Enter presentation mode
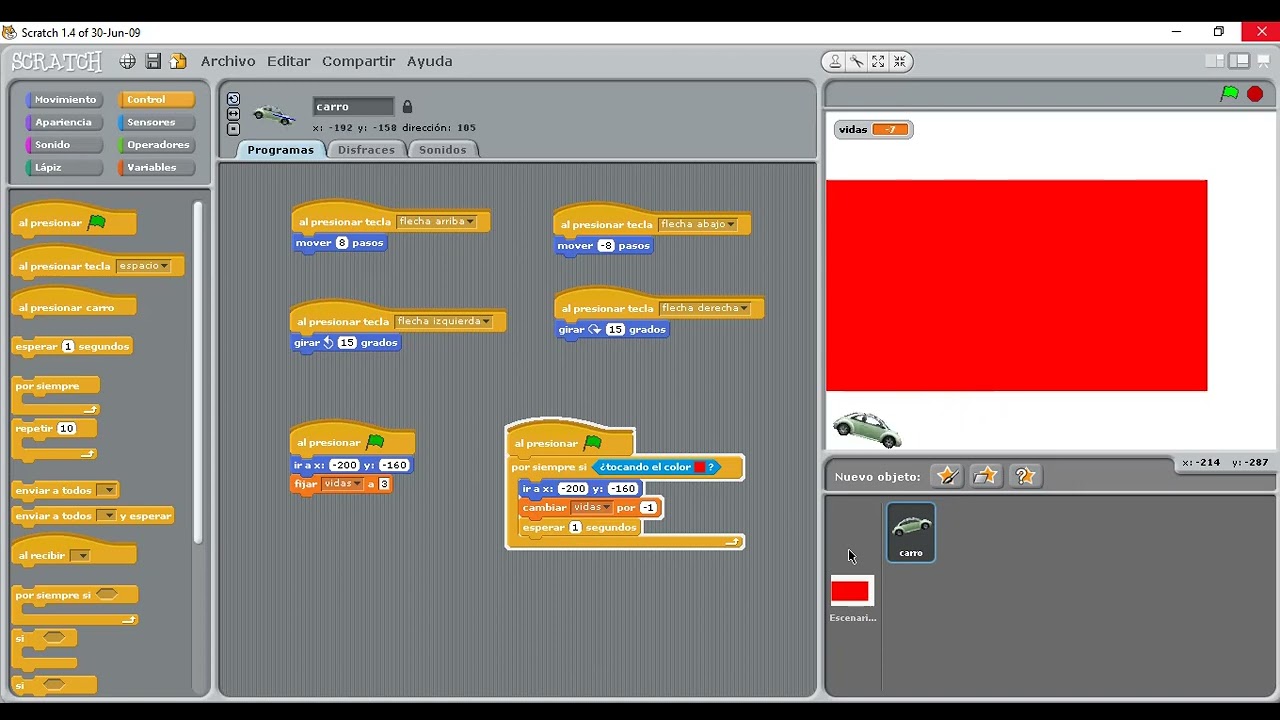The width and height of the screenshot is (1280, 720). click(1264, 61)
